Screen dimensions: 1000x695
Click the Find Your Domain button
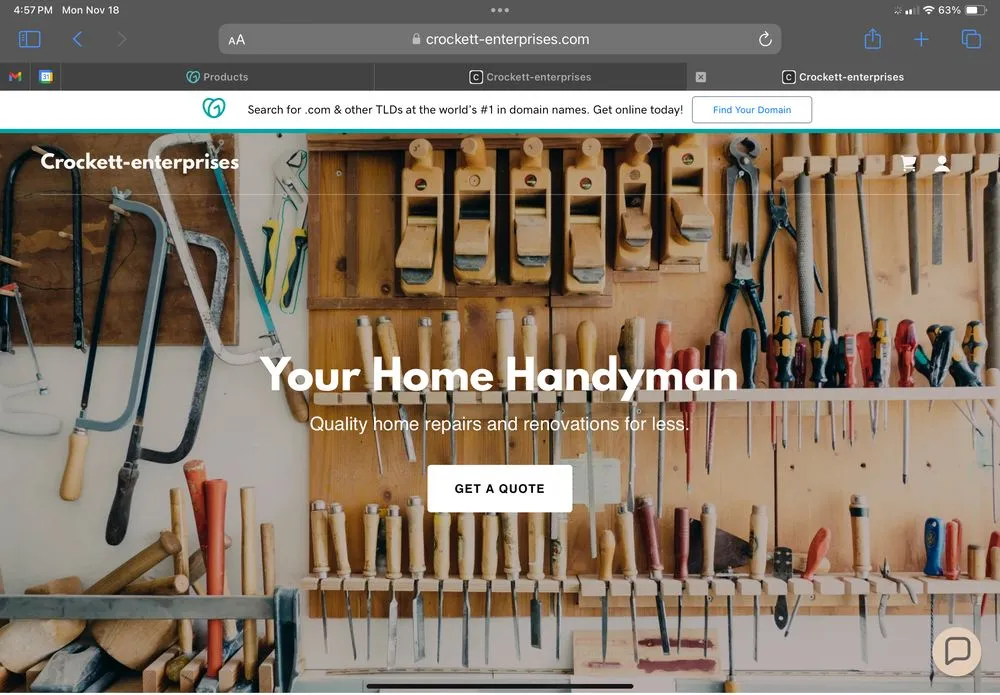[752, 110]
